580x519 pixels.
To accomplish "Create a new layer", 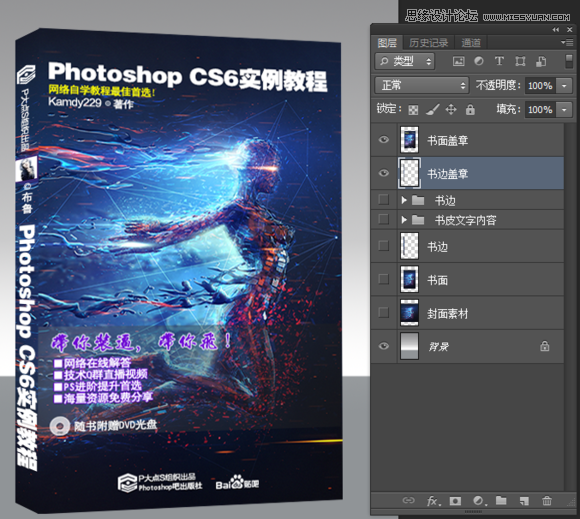I will [x=524, y=501].
